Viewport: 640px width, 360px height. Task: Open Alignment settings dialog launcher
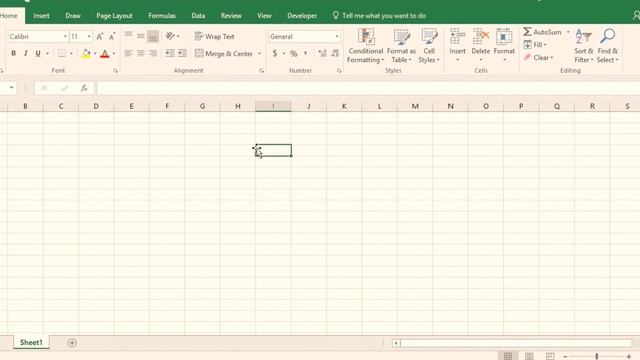[x=261, y=71]
